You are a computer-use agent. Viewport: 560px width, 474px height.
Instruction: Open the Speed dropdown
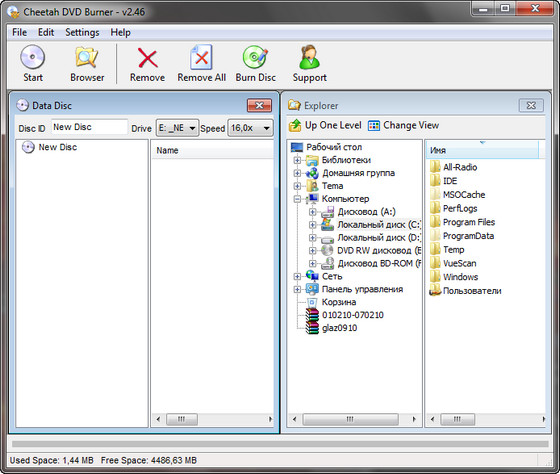point(250,128)
